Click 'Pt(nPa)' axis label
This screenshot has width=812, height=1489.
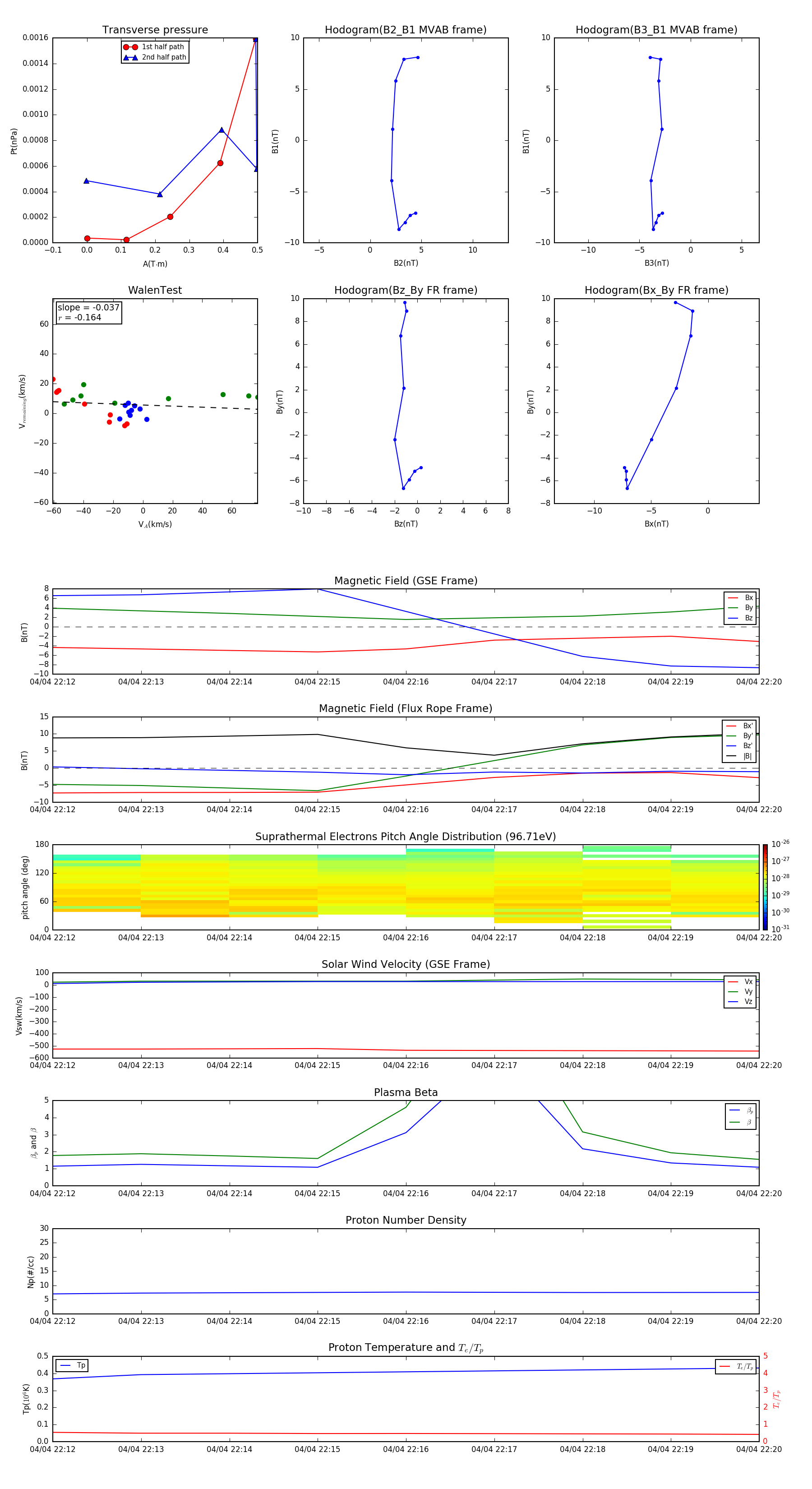tap(14, 141)
